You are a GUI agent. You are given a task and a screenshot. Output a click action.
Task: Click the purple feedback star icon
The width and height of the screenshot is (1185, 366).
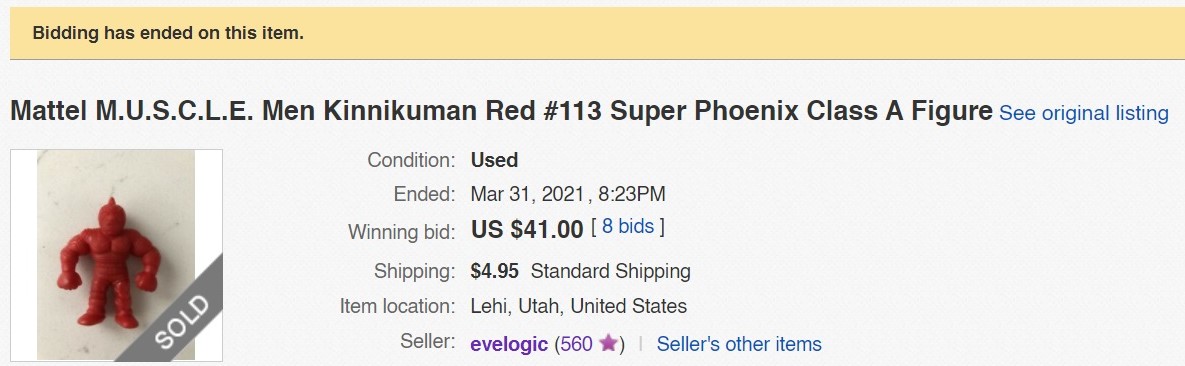click(x=608, y=343)
